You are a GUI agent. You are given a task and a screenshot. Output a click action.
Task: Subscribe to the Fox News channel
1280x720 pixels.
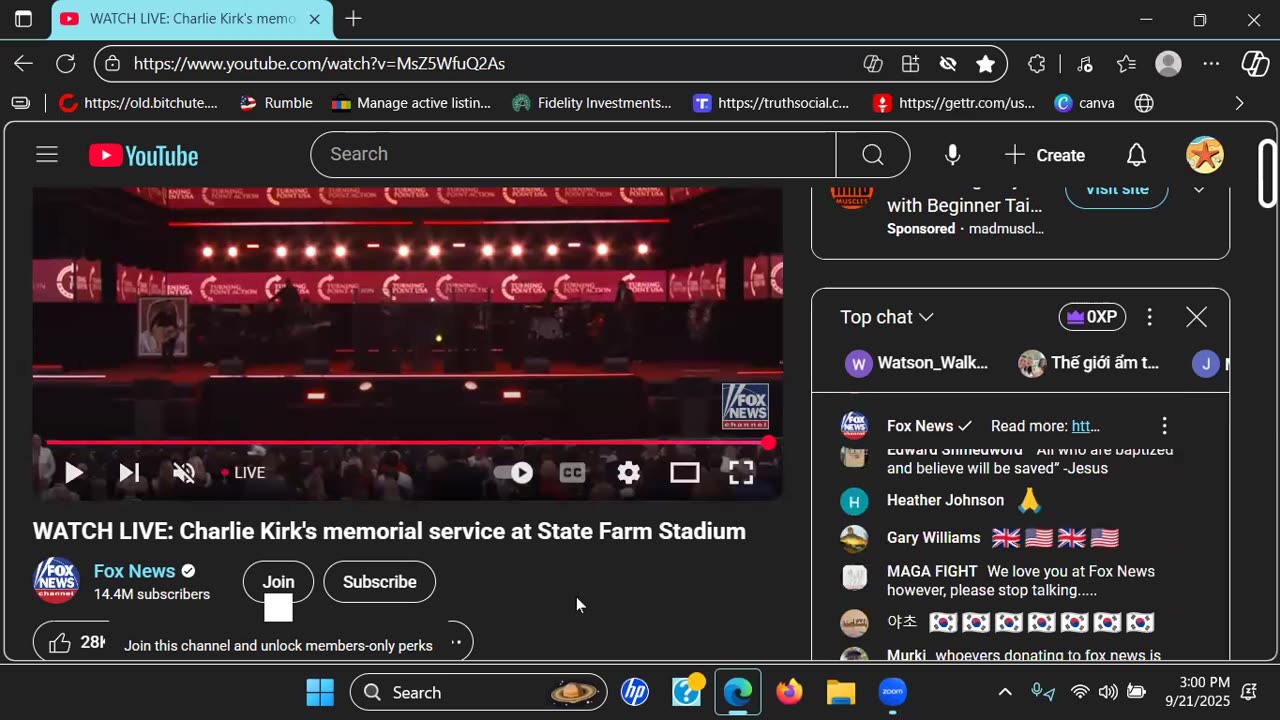[380, 582]
